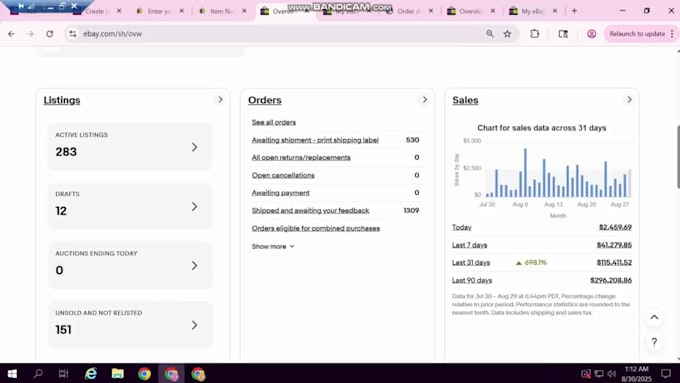Image resolution: width=680 pixels, height=383 pixels.
Task: Open the network tray icon
Action: click(x=599, y=373)
